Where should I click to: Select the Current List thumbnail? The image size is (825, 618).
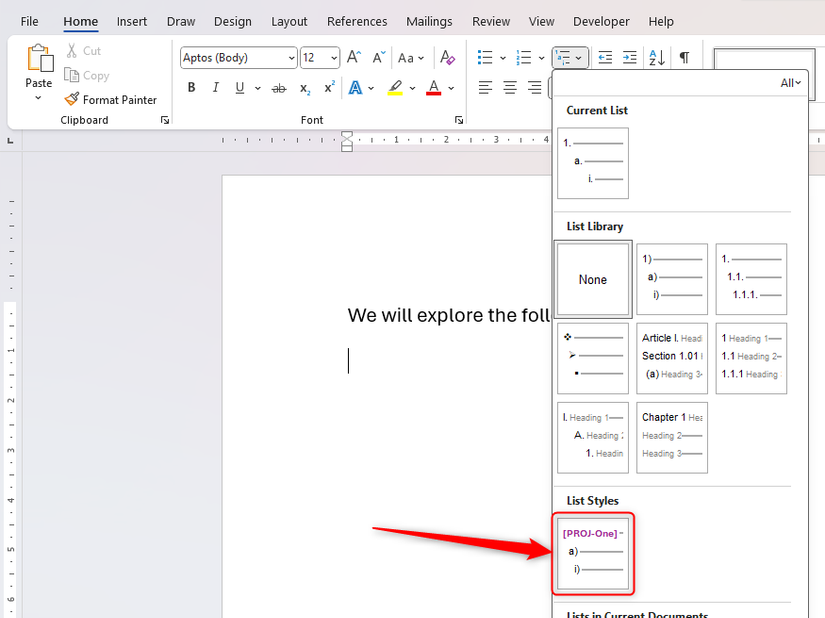pyautogui.click(x=593, y=164)
